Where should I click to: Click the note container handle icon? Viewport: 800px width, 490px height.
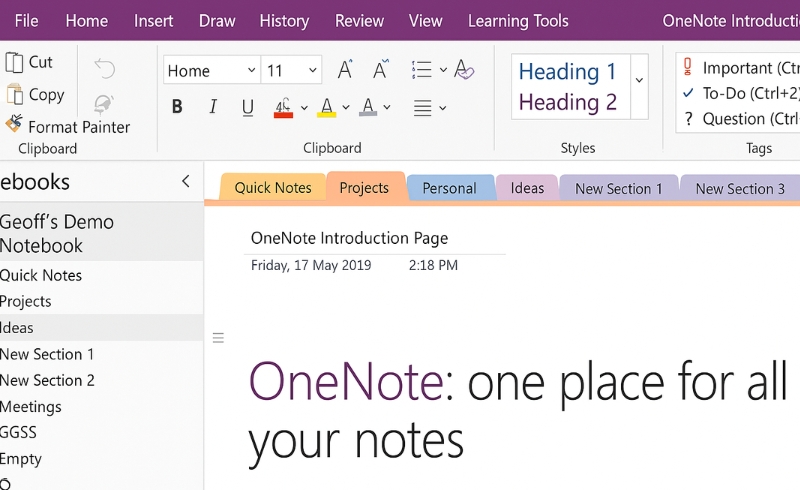tap(218, 338)
